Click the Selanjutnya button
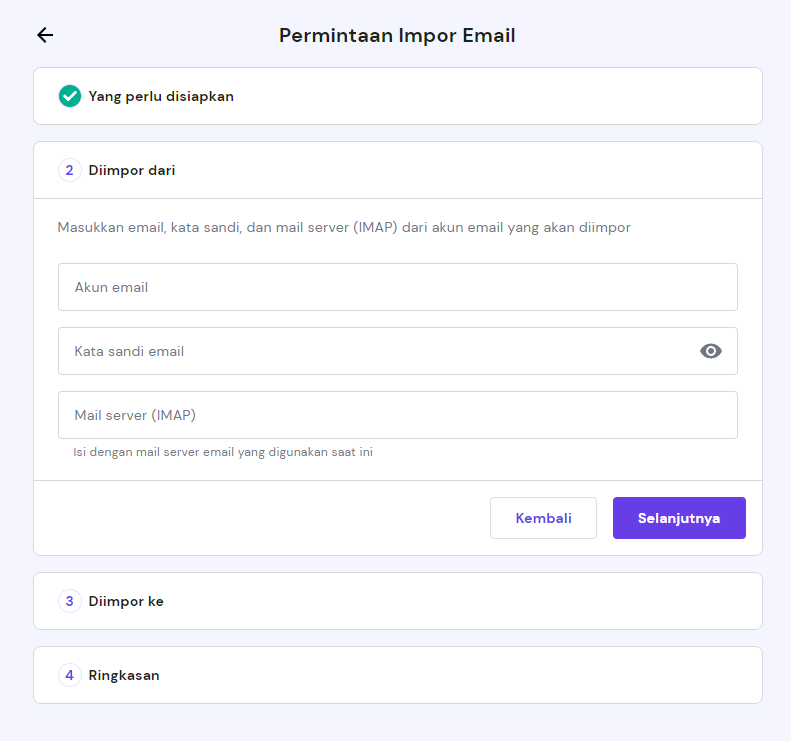This screenshot has width=791, height=741. pos(679,518)
